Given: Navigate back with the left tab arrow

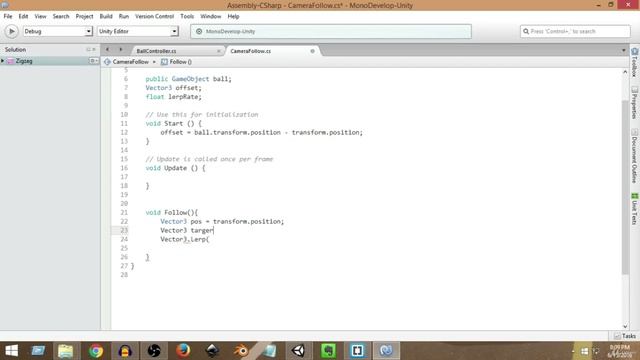Looking at the screenshot, I should [x=108, y=49].
